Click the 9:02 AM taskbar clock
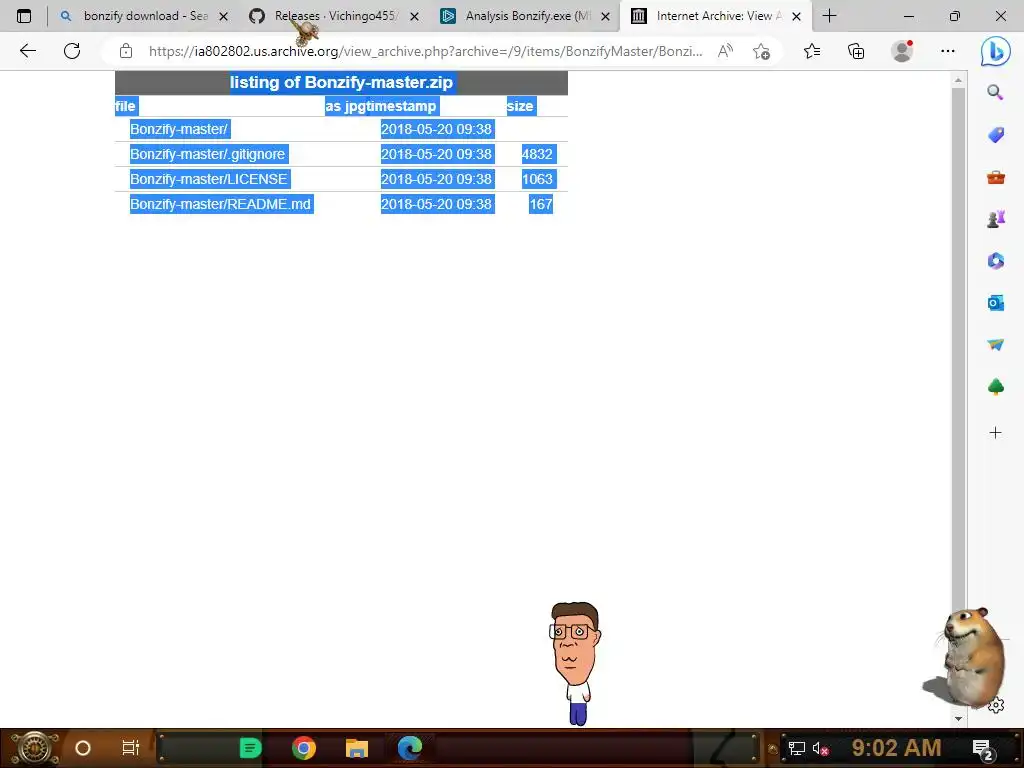1024x768 pixels. (x=896, y=748)
